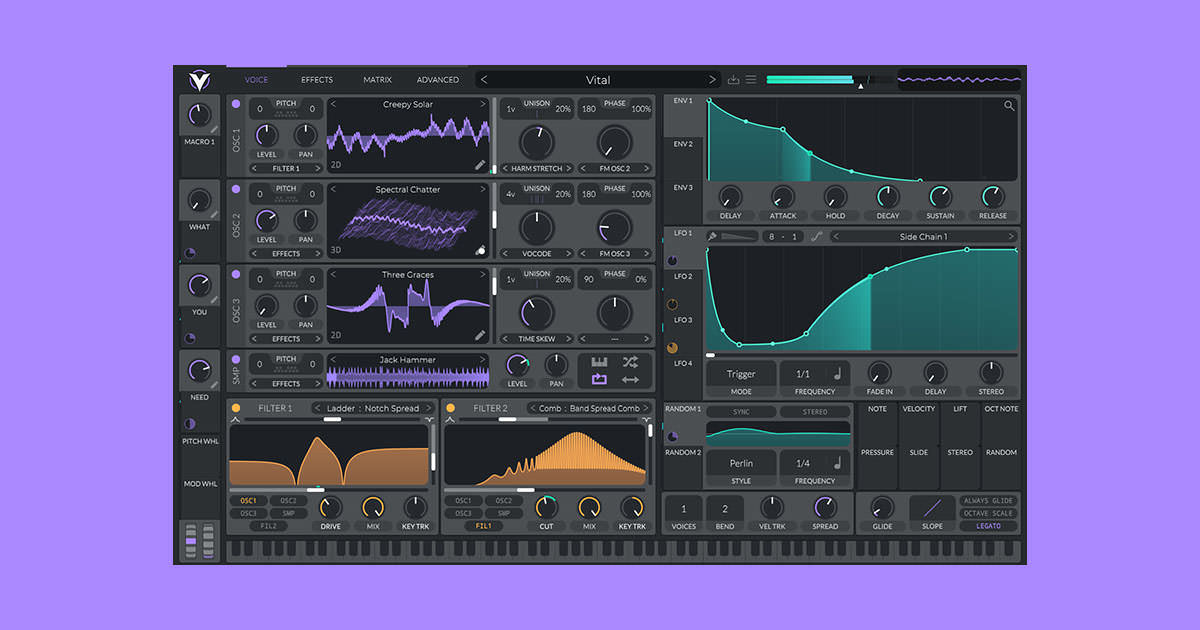1200x630 pixels.
Task: Go to previous preset before Vital
Action: [484, 80]
